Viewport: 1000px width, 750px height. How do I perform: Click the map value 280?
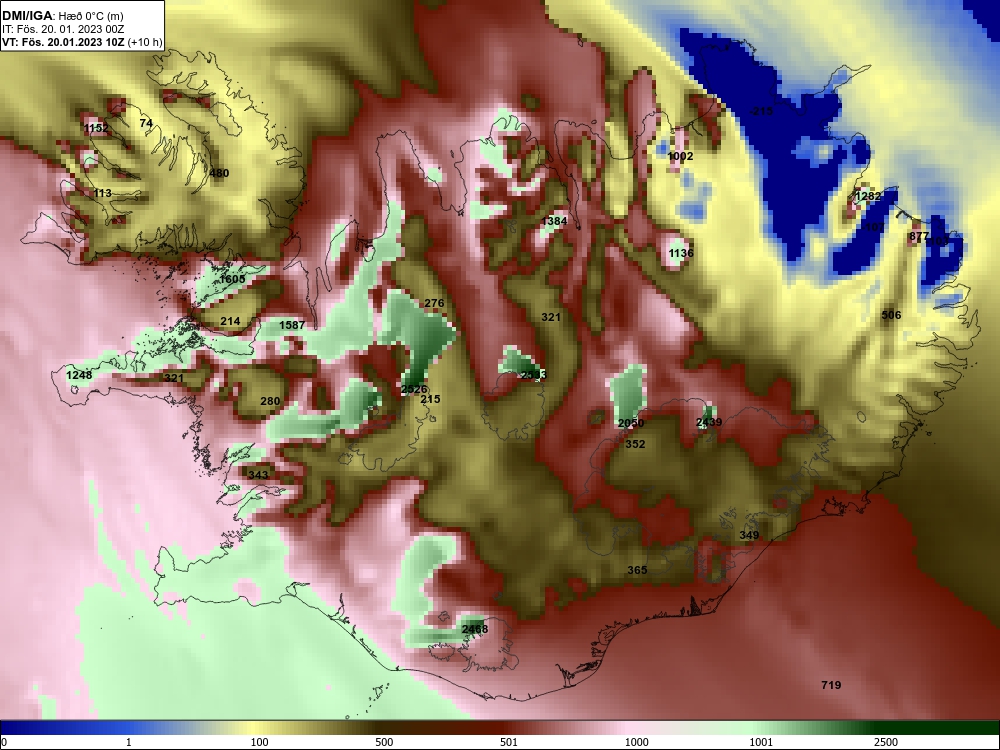pos(270,401)
